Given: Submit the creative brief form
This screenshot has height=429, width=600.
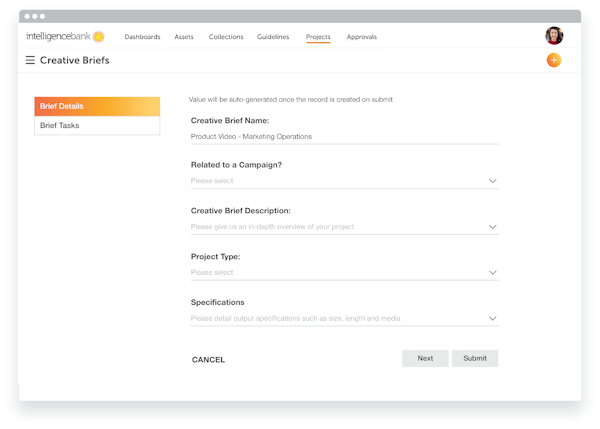Looking at the screenshot, I should (x=475, y=358).
